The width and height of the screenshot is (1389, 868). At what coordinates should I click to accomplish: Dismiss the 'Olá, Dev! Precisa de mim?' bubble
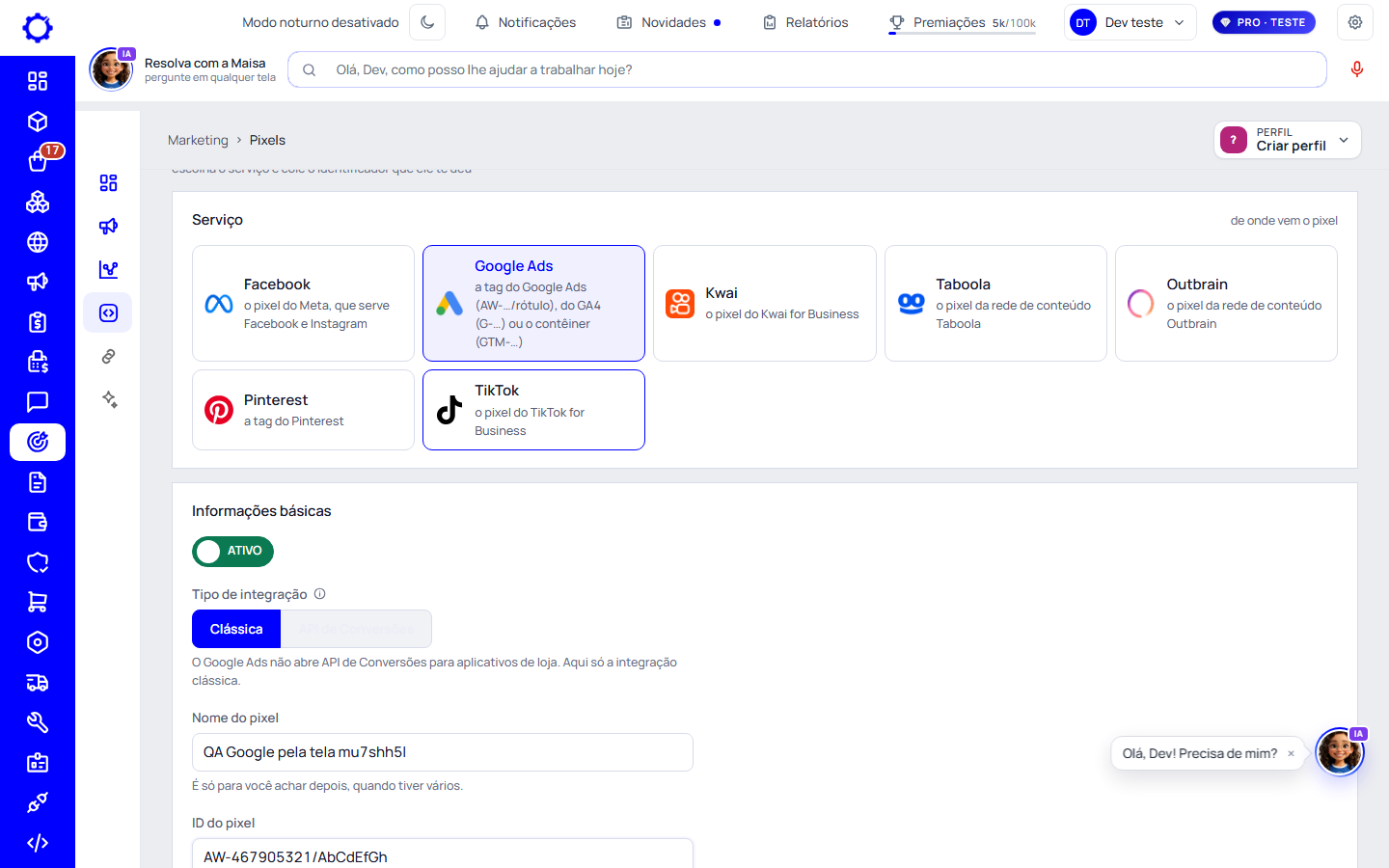click(1291, 754)
